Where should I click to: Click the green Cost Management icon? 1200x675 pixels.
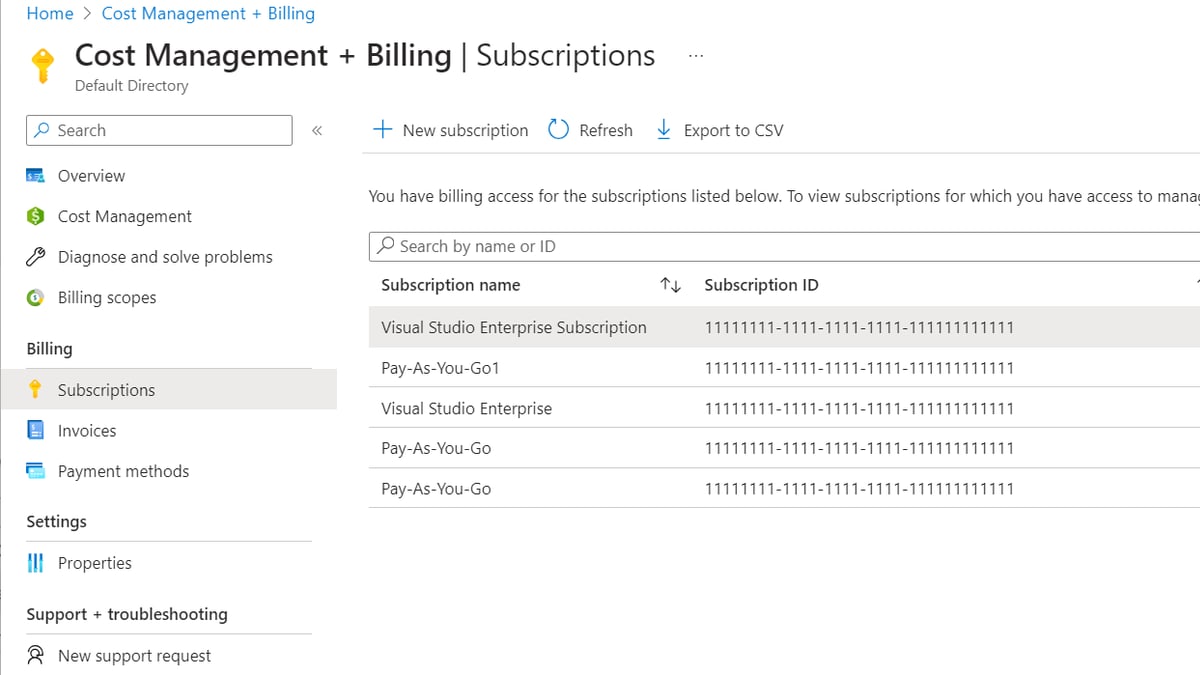[36, 216]
